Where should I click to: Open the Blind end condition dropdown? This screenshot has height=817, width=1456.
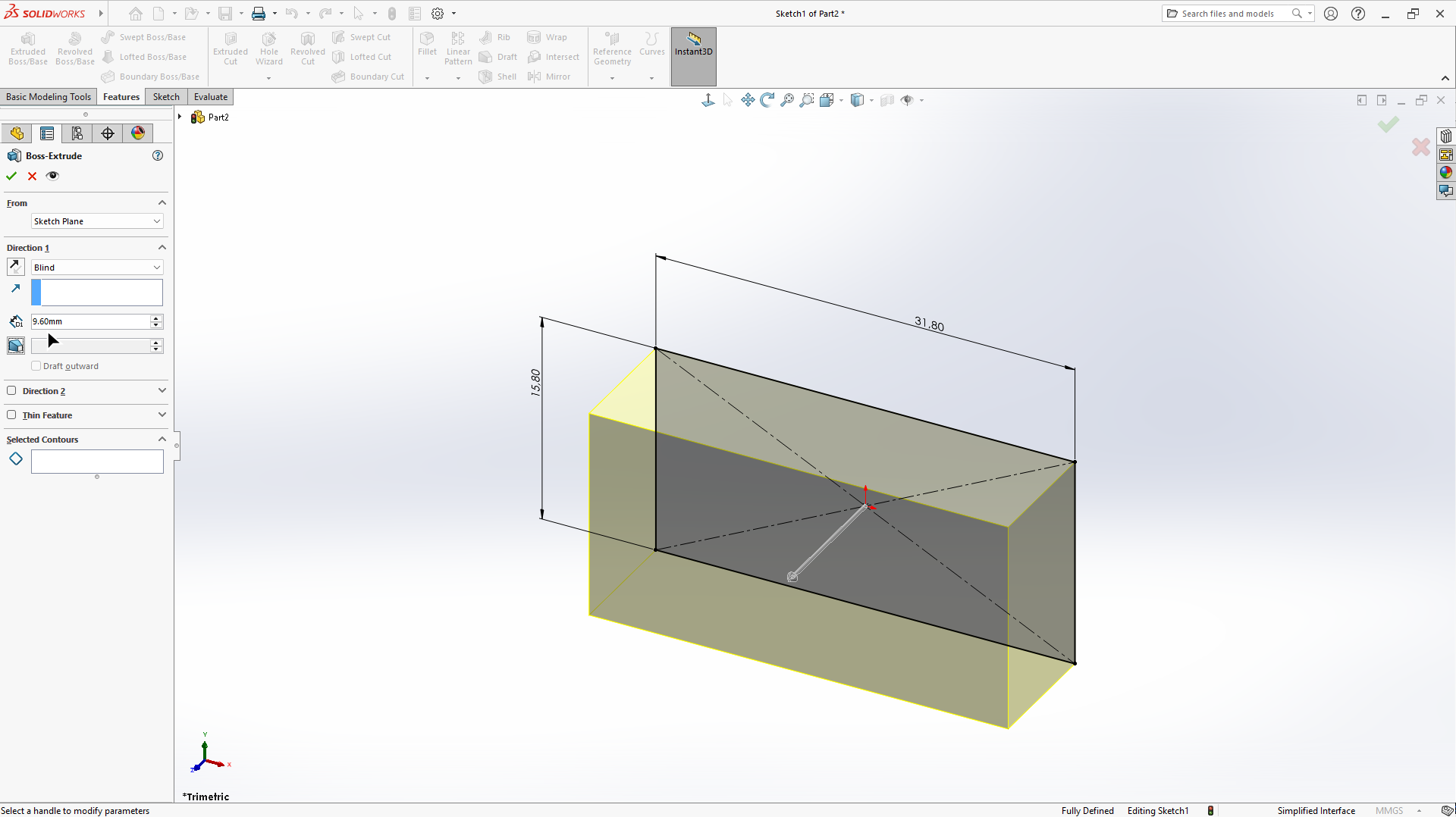(x=97, y=268)
